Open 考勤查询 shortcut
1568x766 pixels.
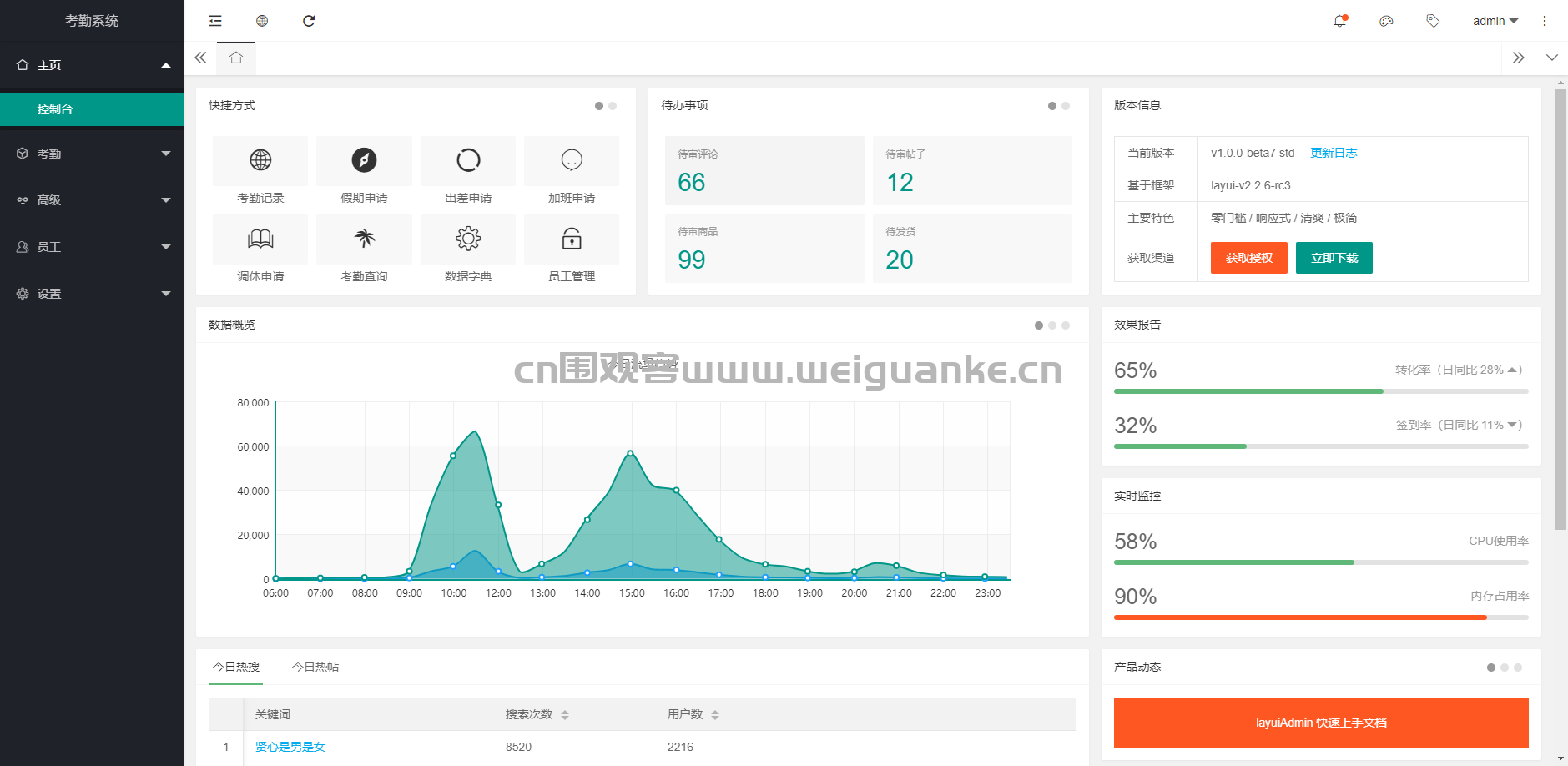pyautogui.click(x=364, y=250)
